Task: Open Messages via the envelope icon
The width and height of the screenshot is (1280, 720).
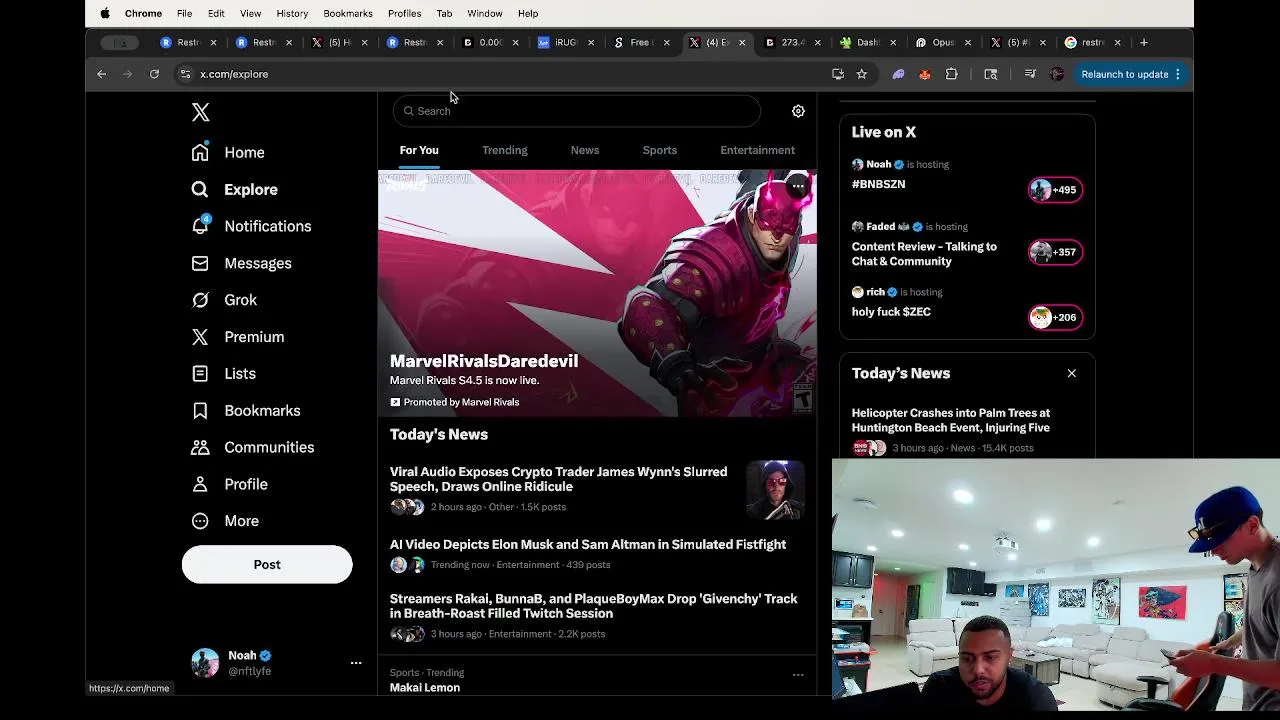Action: pyautogui.click(x=242, y=263)
